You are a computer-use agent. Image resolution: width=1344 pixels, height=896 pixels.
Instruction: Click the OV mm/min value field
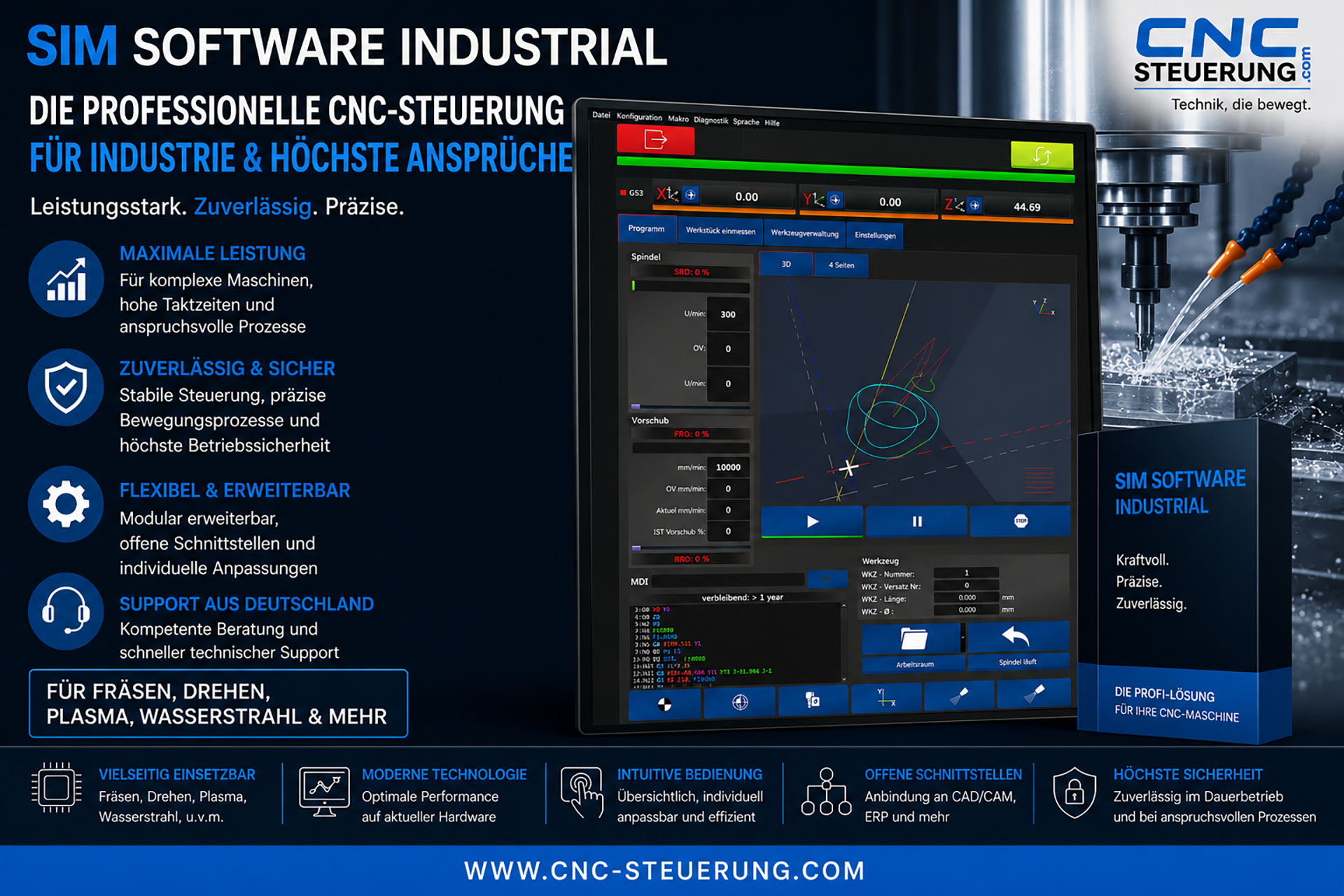coord(728,489)
